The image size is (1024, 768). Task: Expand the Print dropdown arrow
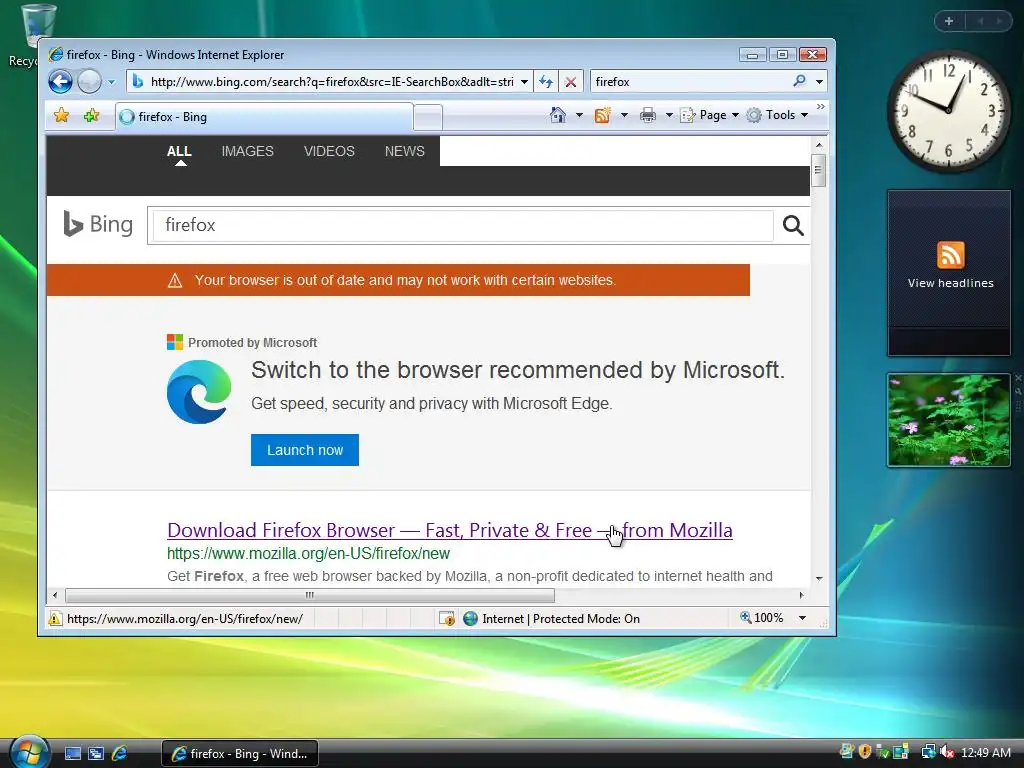coord(669,115)
